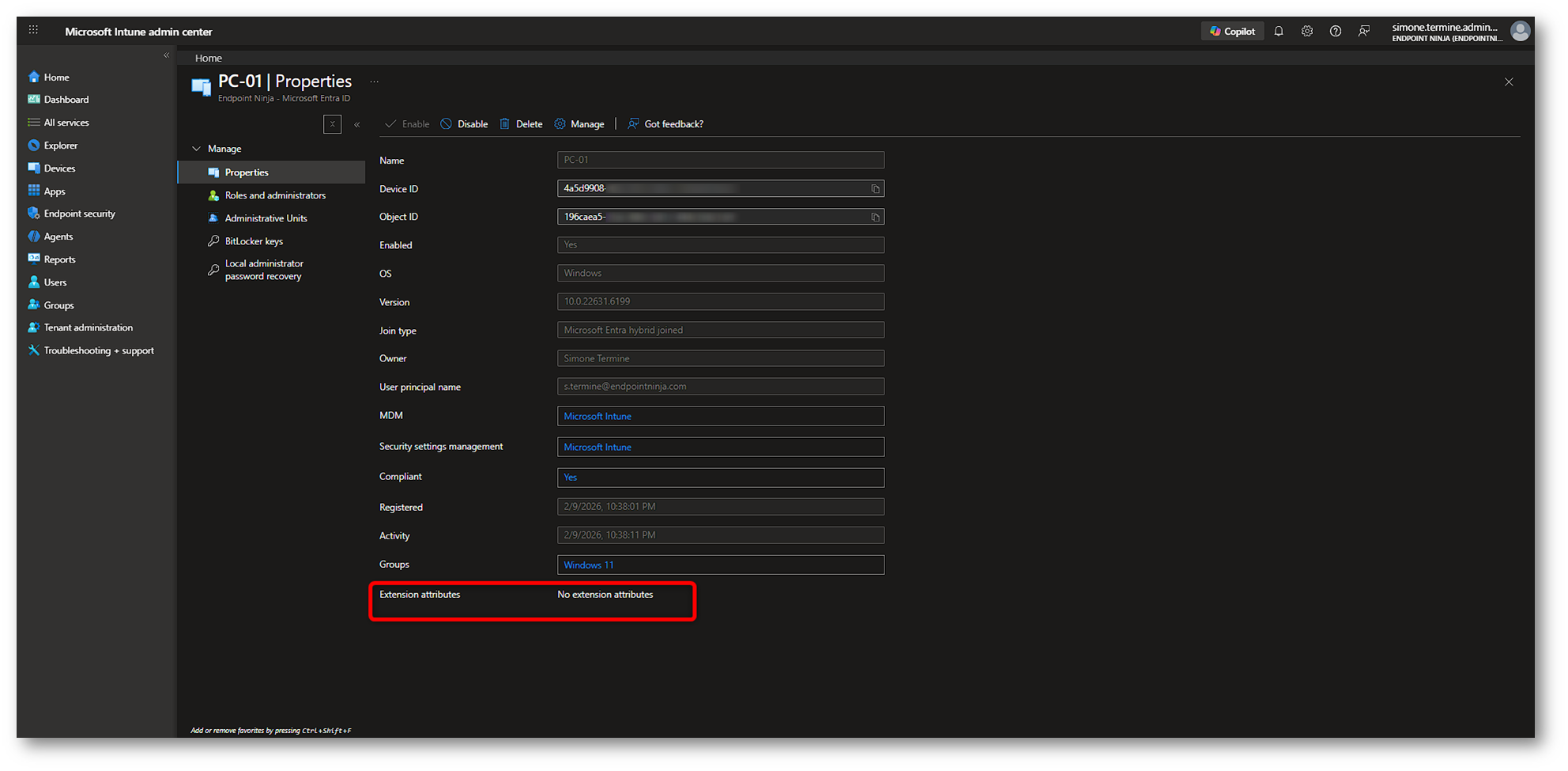Select Roles and administrators menu item
This screenshot has height=771, width=1568.
coord(275,195)
